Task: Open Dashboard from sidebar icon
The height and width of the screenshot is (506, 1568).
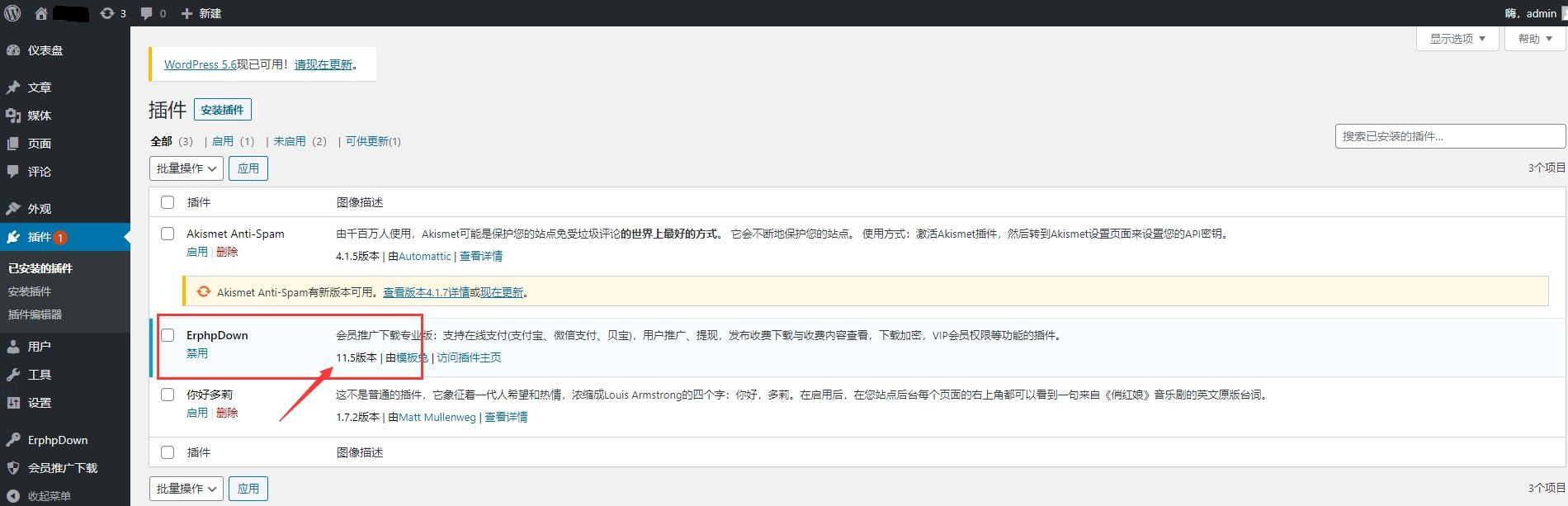Action: 13,50
